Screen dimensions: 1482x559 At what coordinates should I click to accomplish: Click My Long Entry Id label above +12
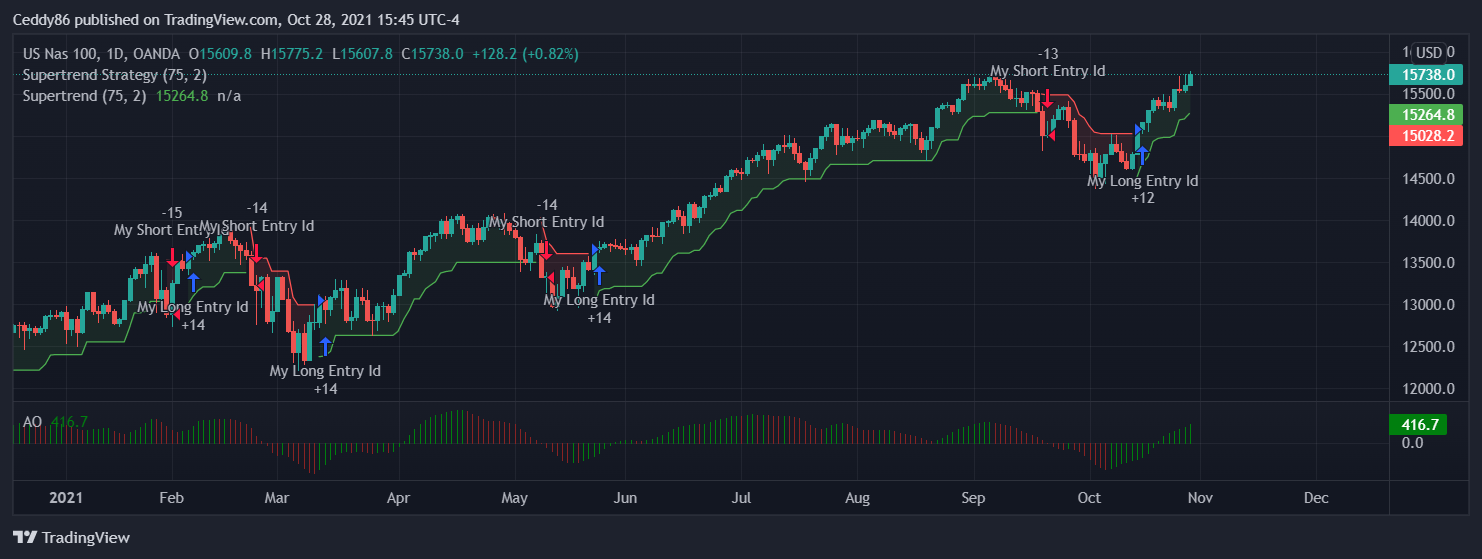click(1142, 181)
